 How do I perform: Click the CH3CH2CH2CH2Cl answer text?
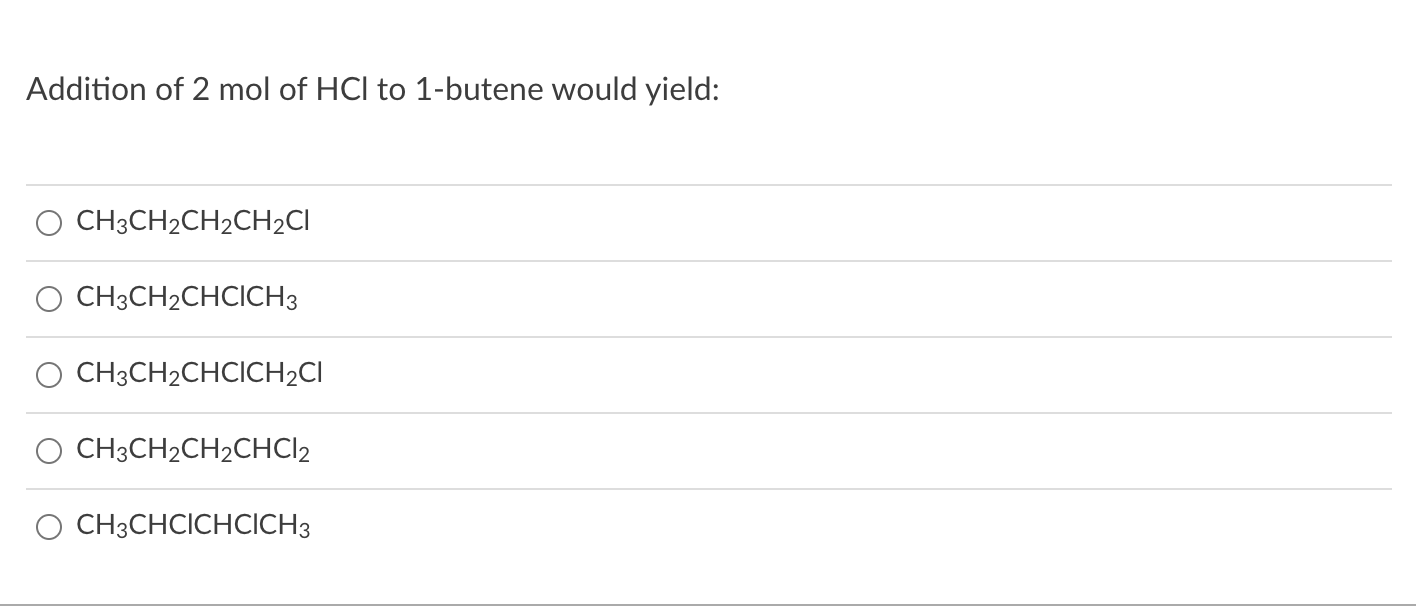[193, 222]
